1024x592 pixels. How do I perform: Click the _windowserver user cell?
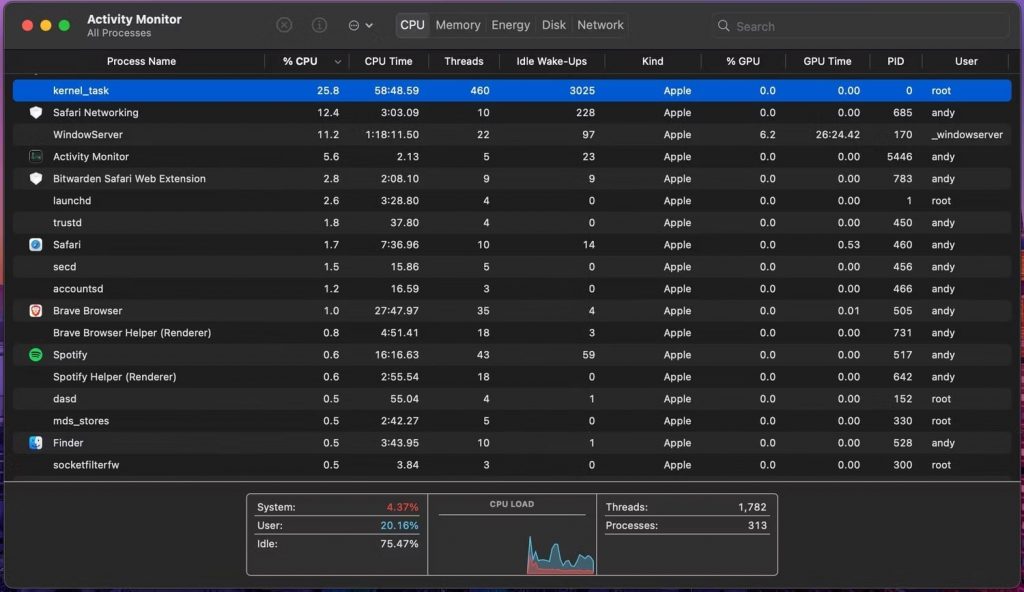967,135
